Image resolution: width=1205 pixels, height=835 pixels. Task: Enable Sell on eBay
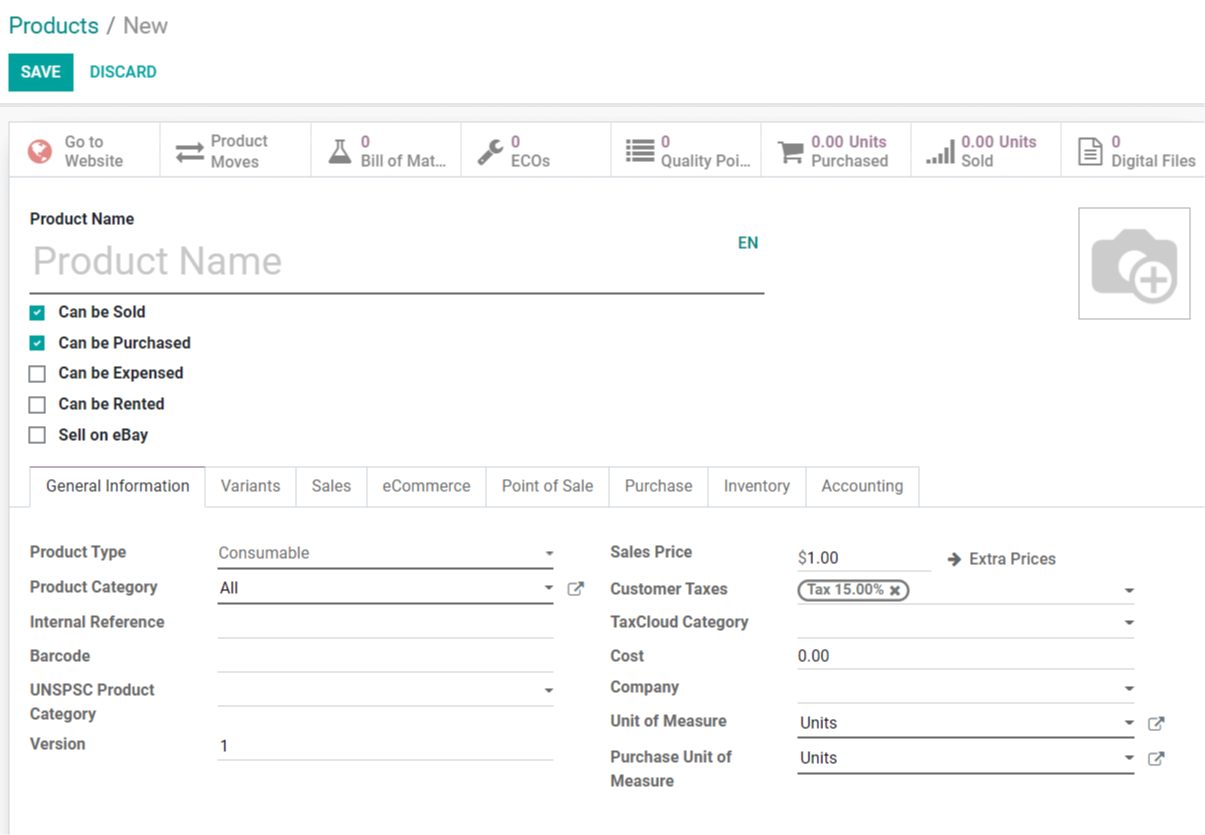pos(37,435)
